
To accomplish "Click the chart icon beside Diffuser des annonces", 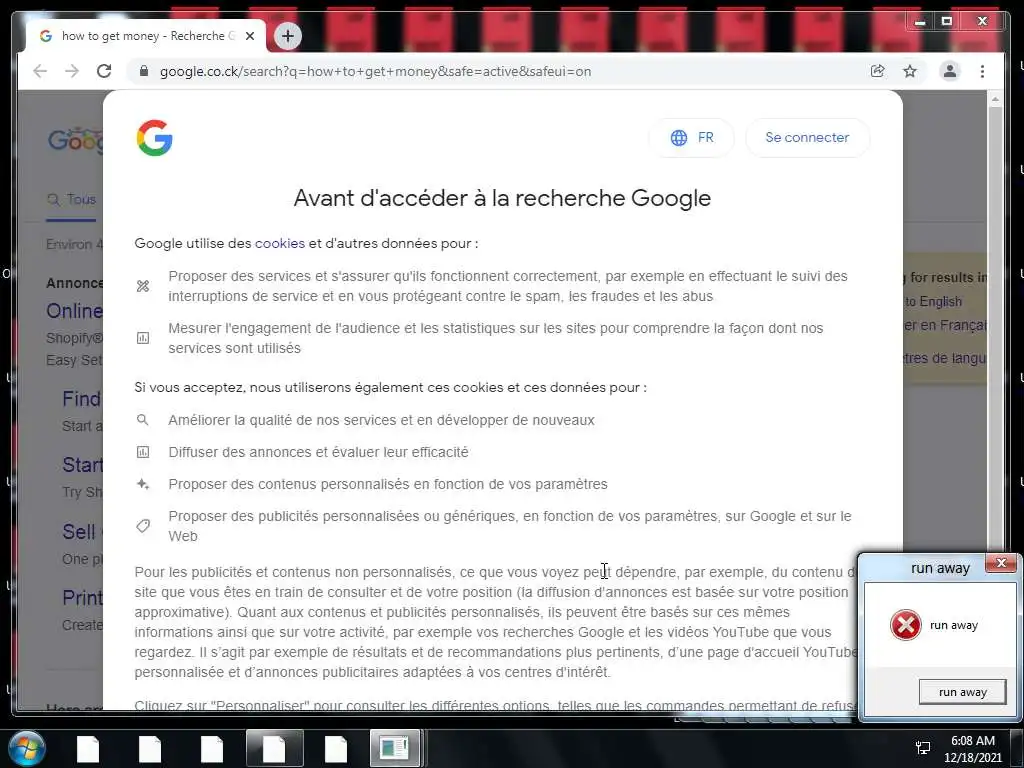I will tap(143, 452).
